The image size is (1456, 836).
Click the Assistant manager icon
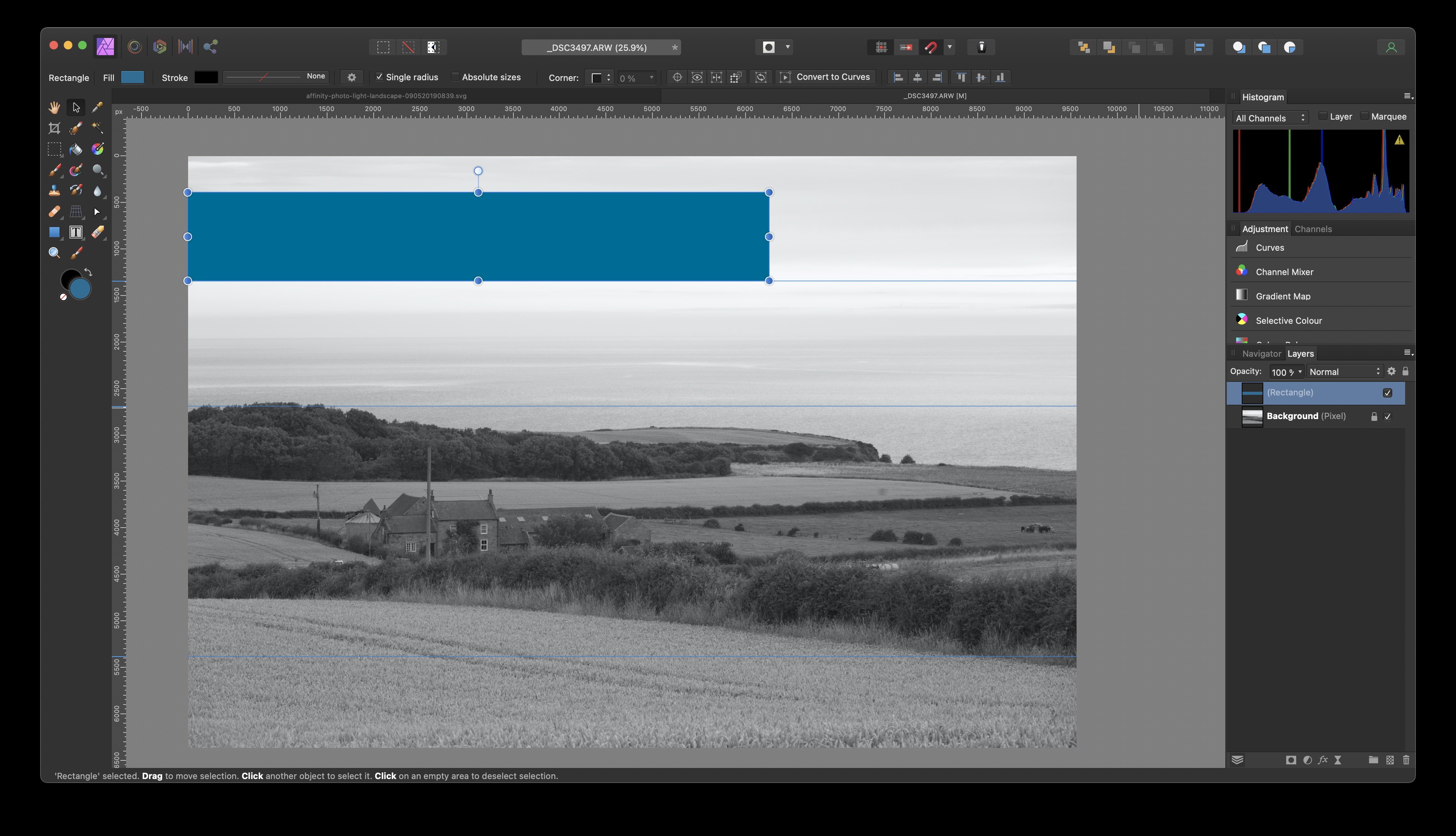click(x=981, y=47)
